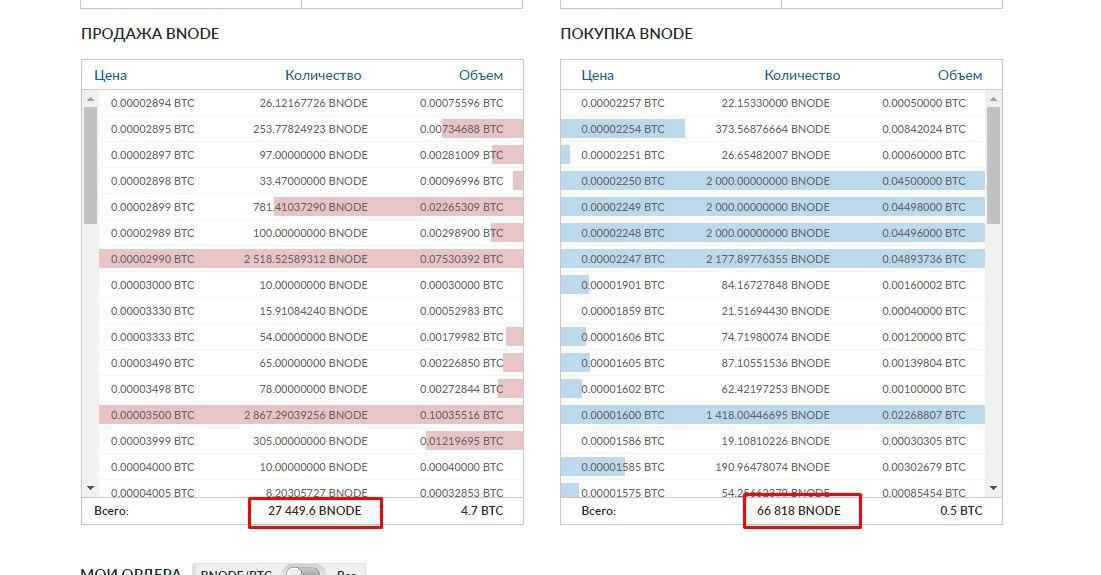
Task: Click buy total 66 818 BNODE value
Action: click(798, 511)
